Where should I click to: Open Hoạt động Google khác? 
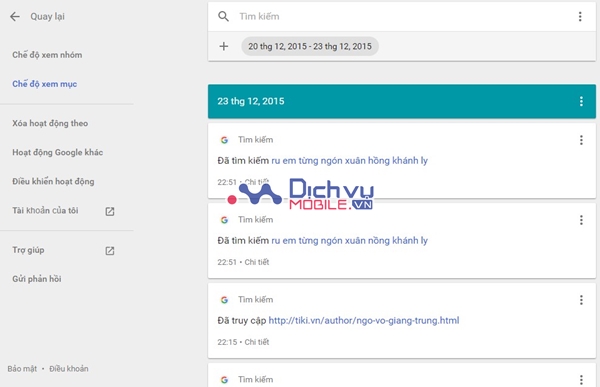[x=57, y=152]
